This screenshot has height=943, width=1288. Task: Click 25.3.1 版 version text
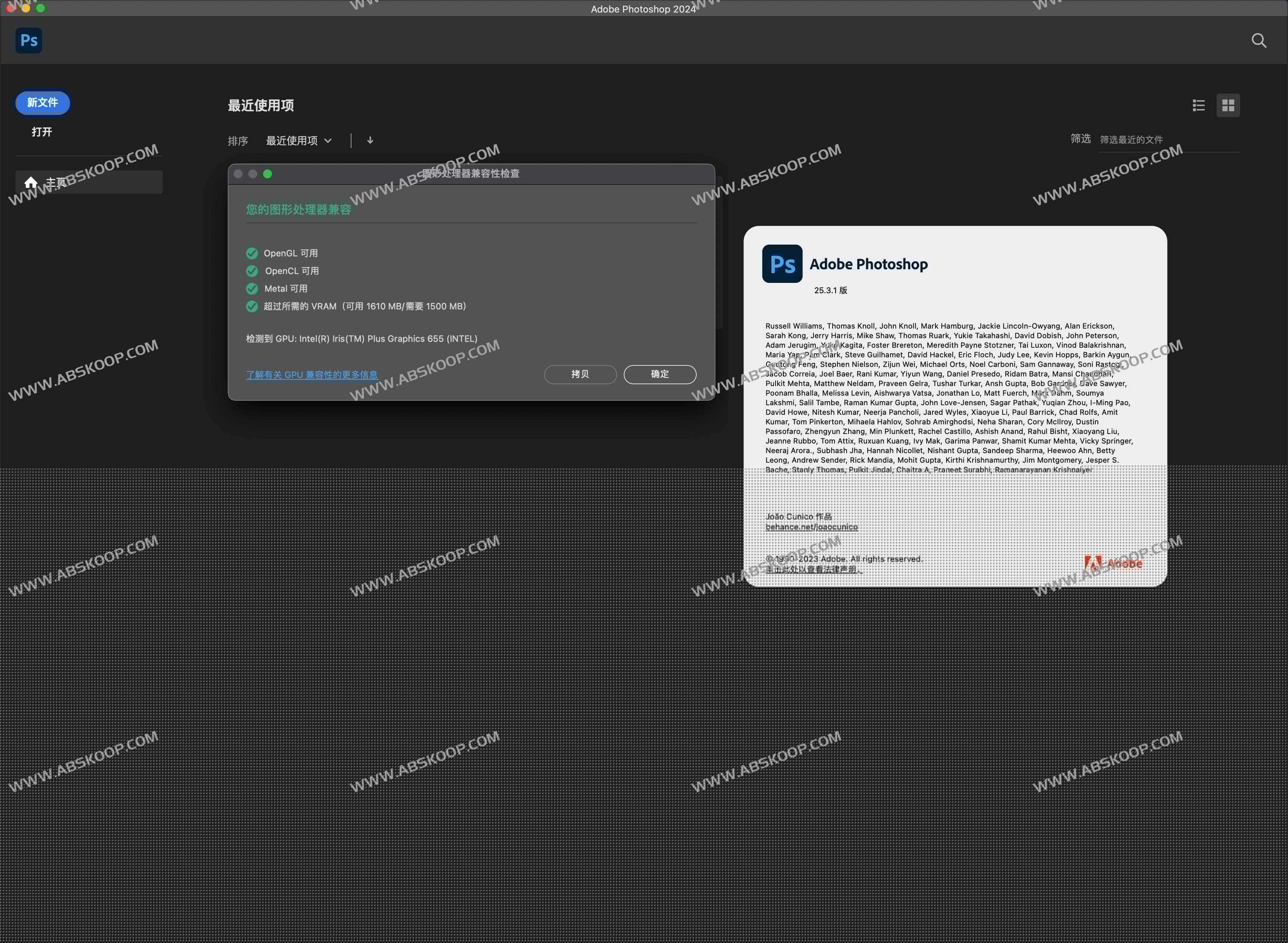(830, 291)
